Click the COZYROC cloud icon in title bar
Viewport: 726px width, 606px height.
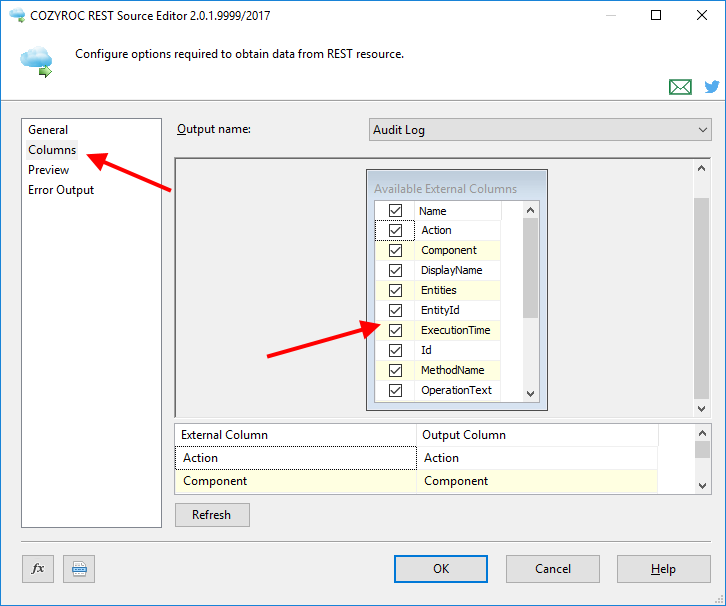click(18, 15)
